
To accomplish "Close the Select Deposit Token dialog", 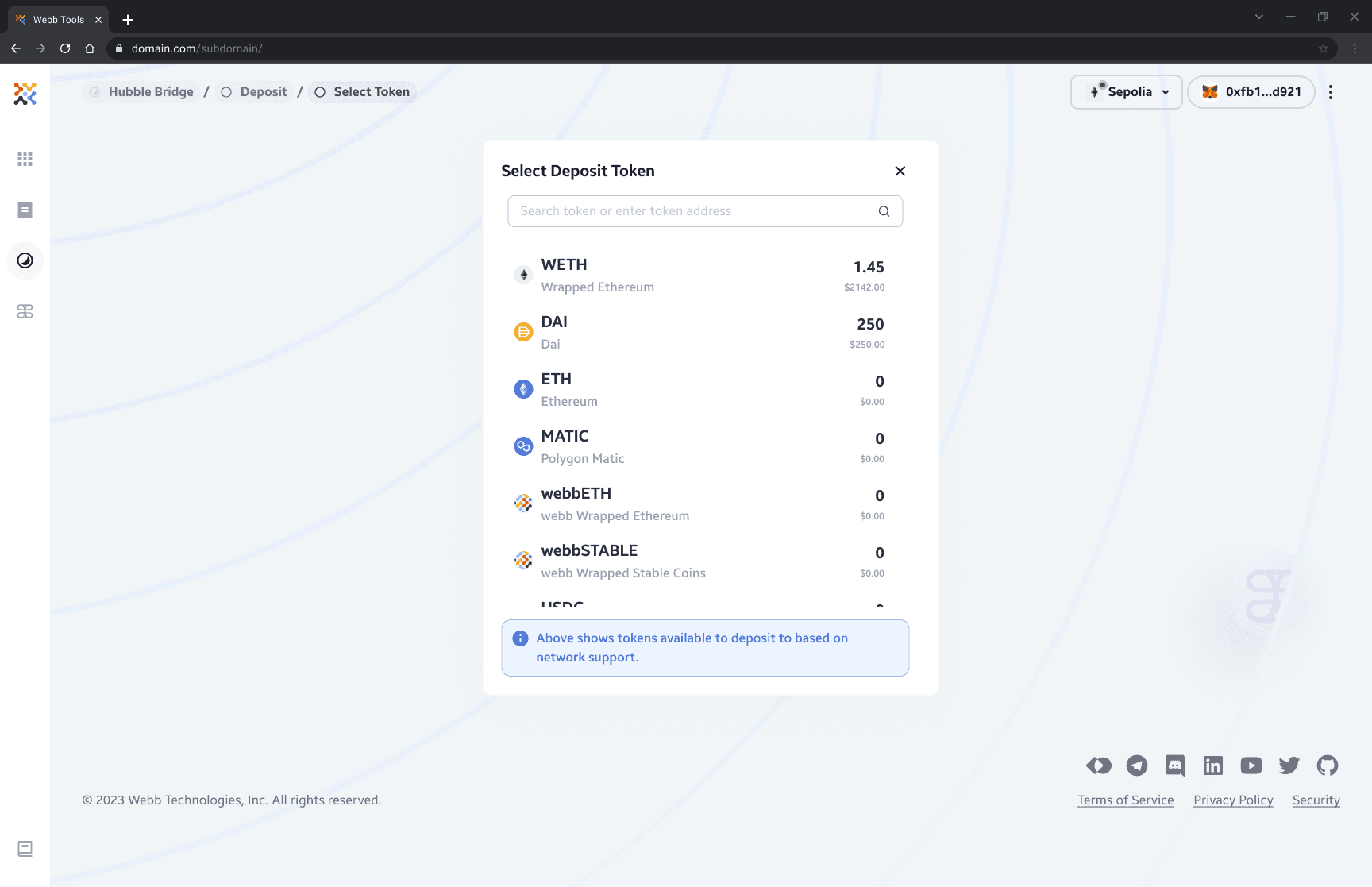I will (x=900, y=172).
